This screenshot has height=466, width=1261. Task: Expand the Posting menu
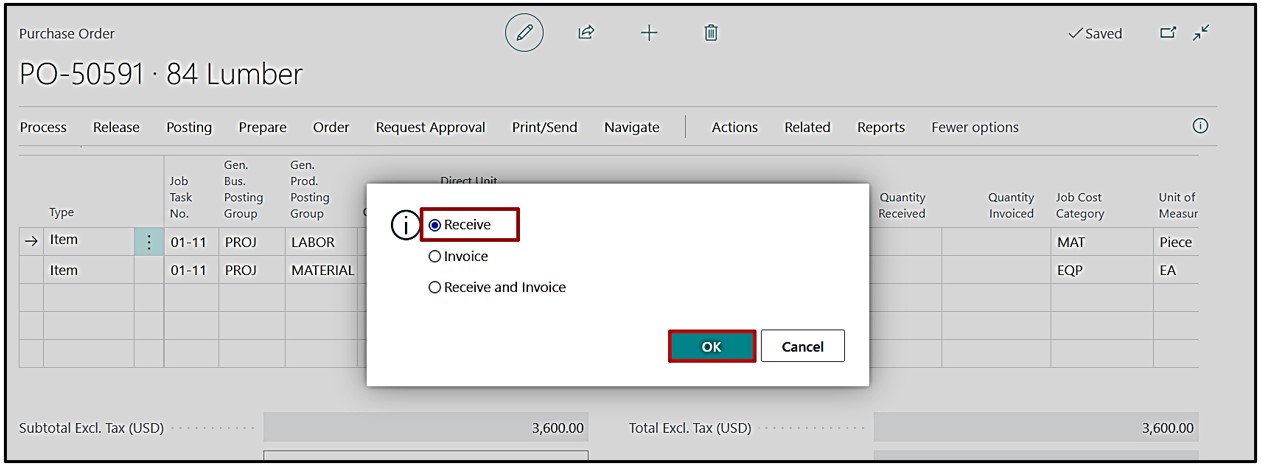point(189,127)
